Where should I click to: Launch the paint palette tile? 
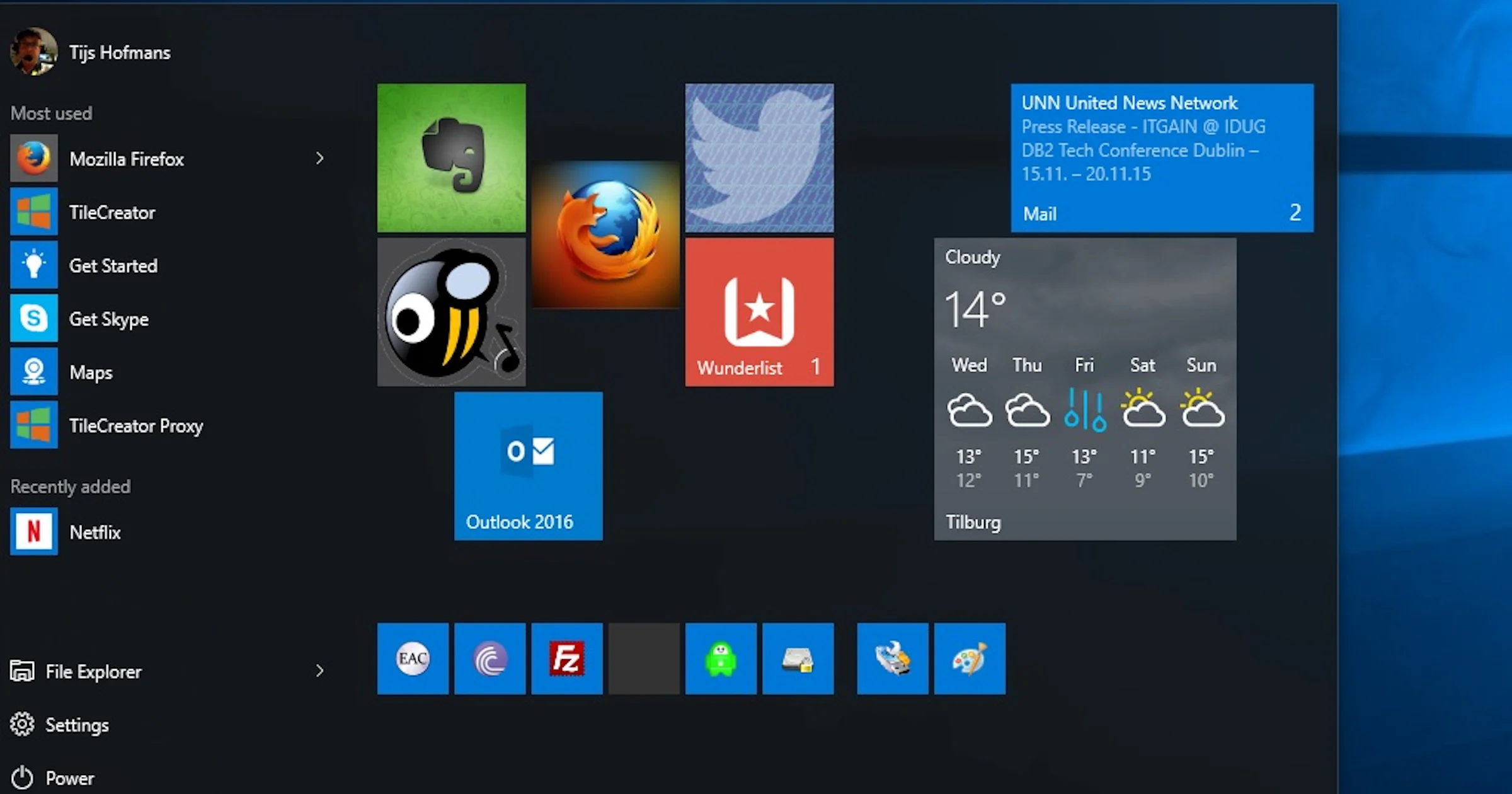click(x=970, y=659)
